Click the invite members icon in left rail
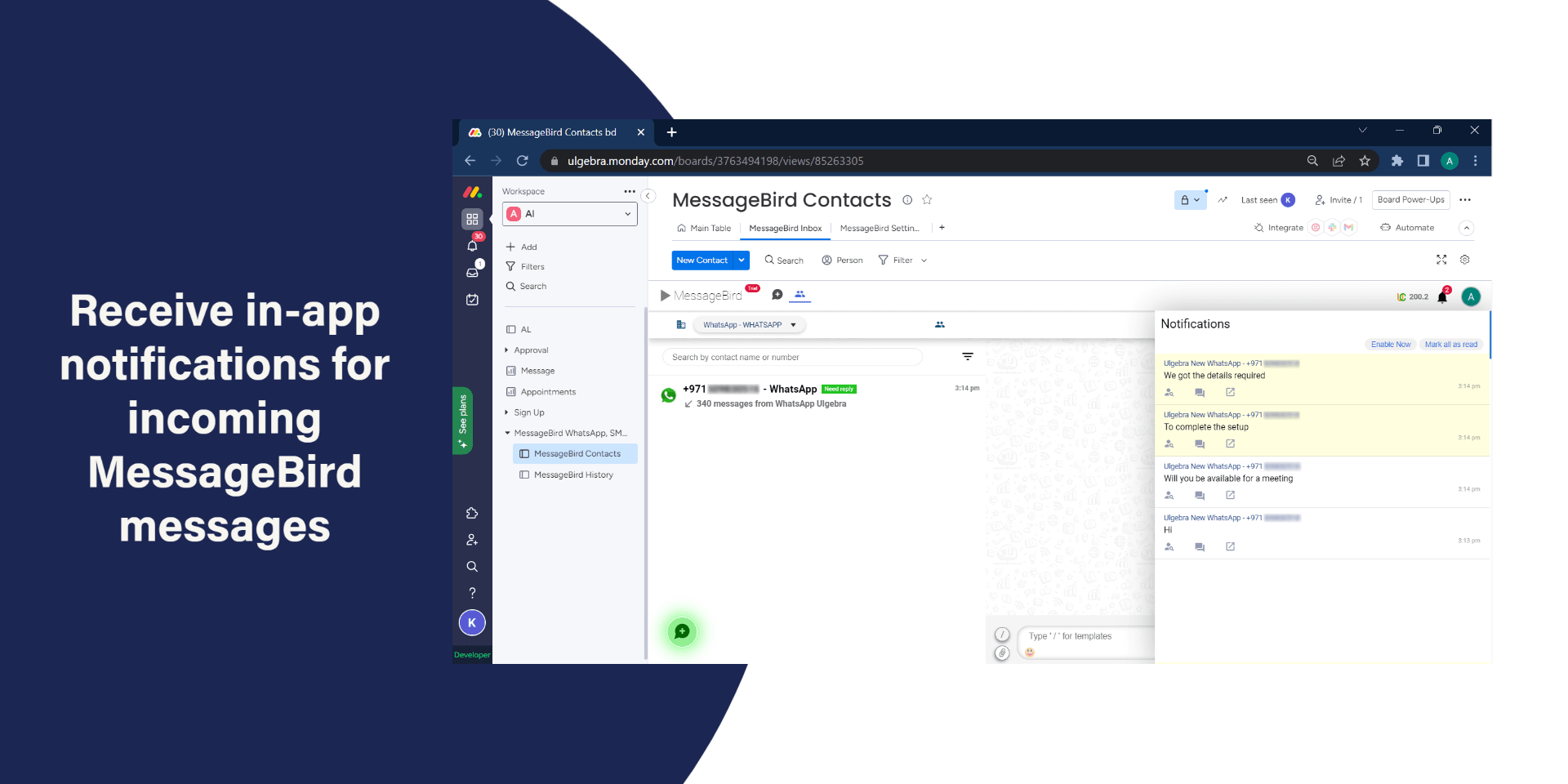Screen dimensions: 1568x784 472,540
